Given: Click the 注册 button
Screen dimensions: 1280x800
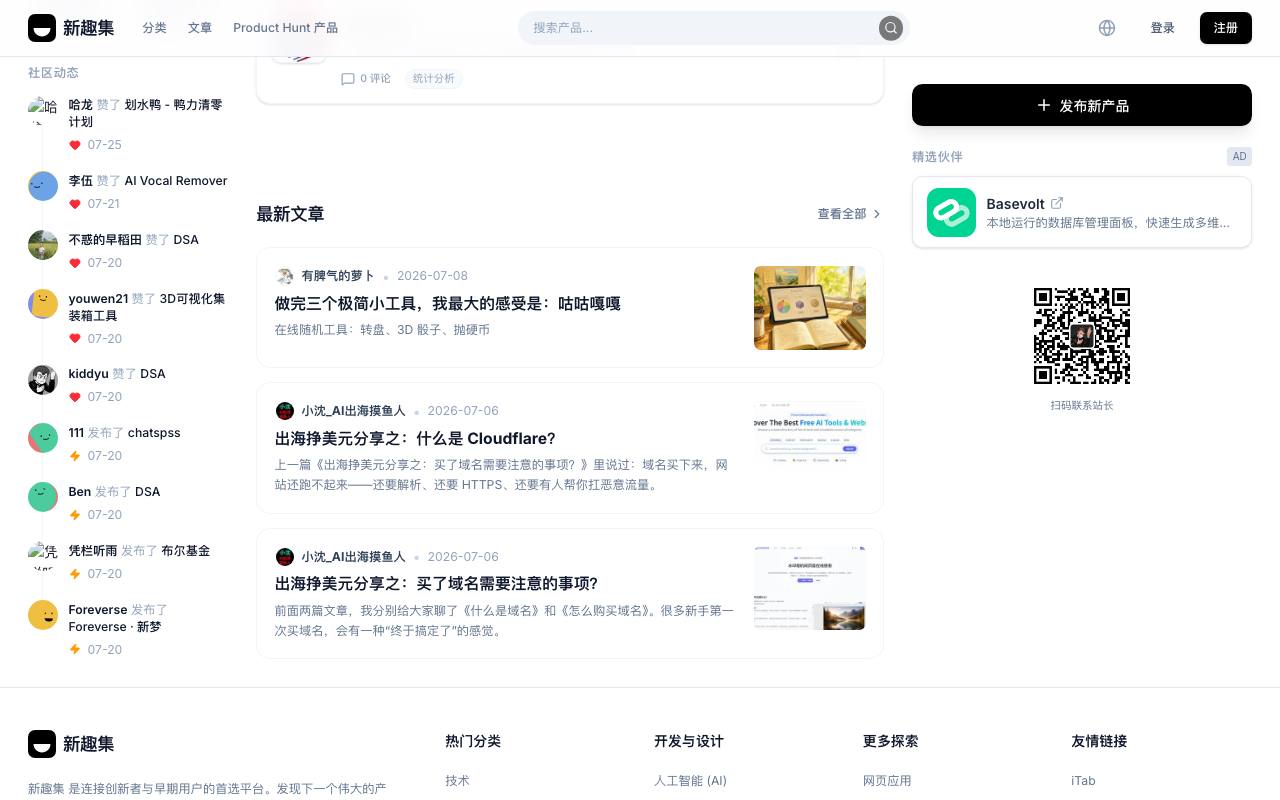Looking at the screenshot, I should click(1226, 28).
